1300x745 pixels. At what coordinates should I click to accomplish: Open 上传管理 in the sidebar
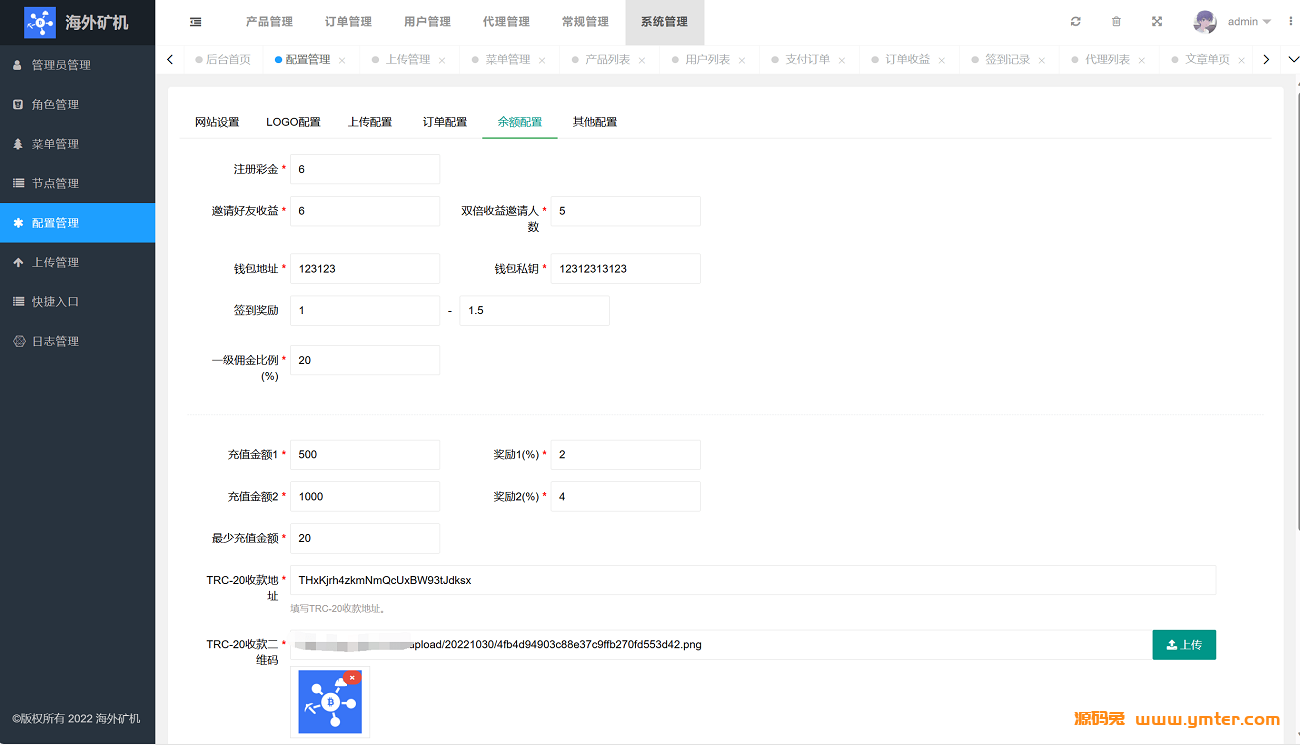[77, 262]
